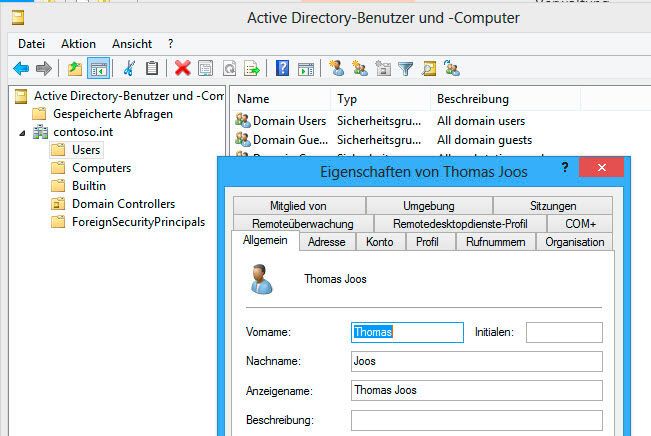Switch to the COM+ tab
The width and height of the screenshot is (651, 436).
click(580, 224)
